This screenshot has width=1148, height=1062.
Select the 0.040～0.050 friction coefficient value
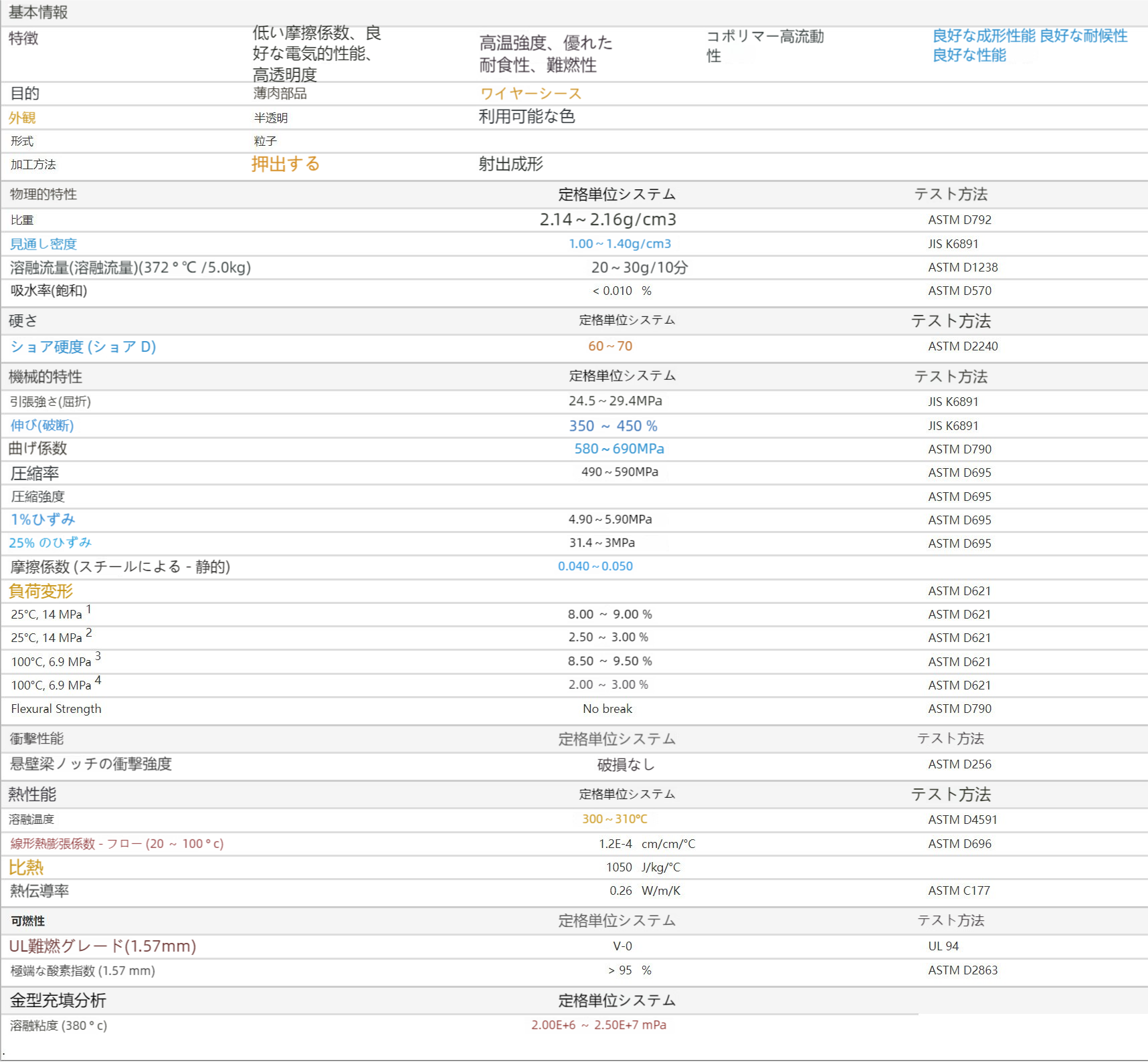click(x=595, y=566)
